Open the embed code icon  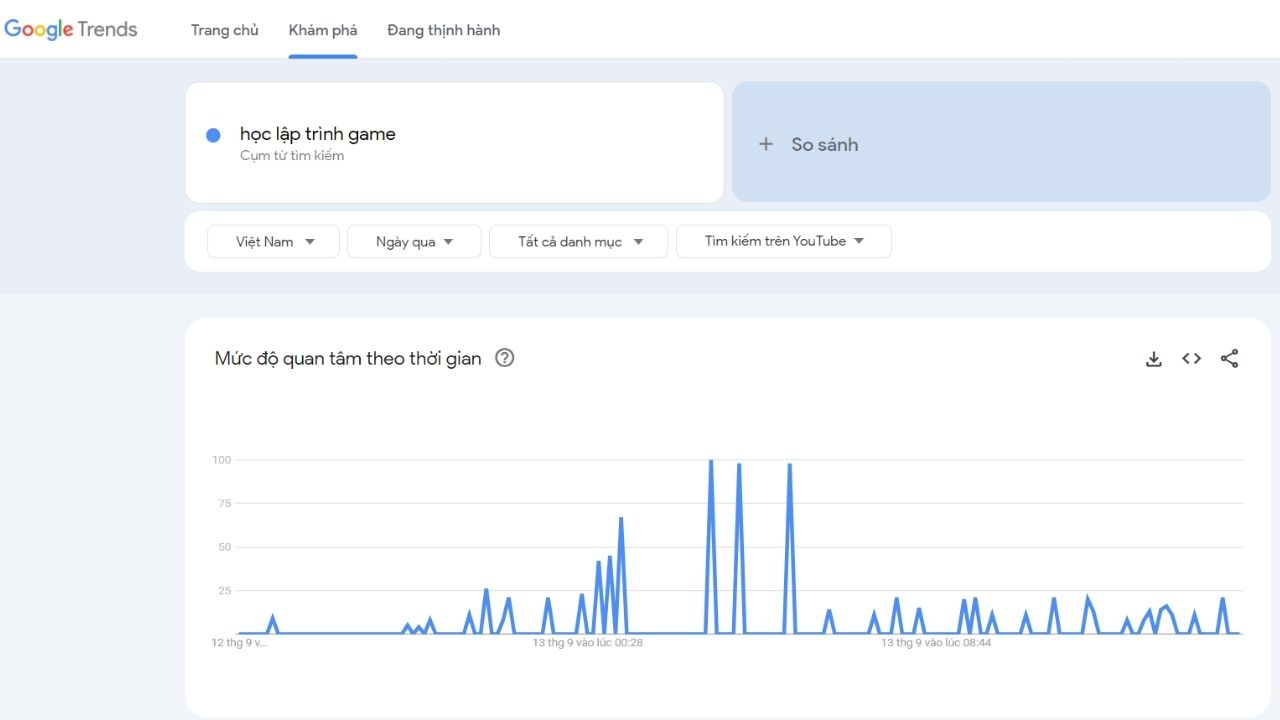pos(1191,358)
